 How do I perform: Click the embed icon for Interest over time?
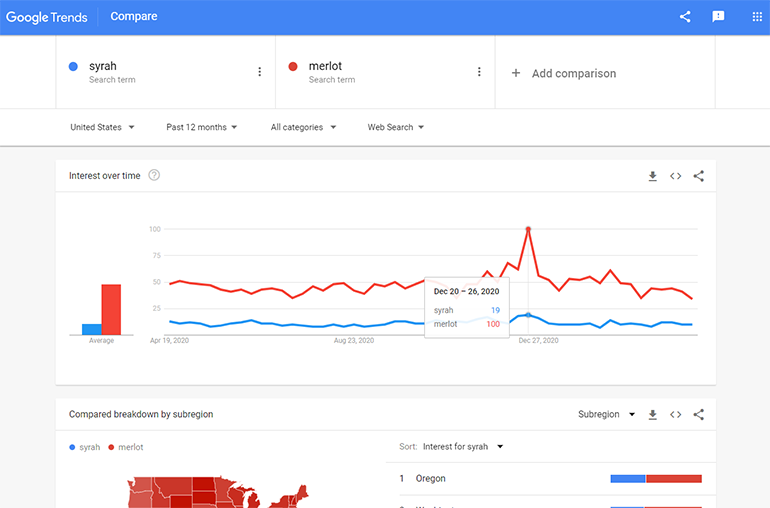676,176
